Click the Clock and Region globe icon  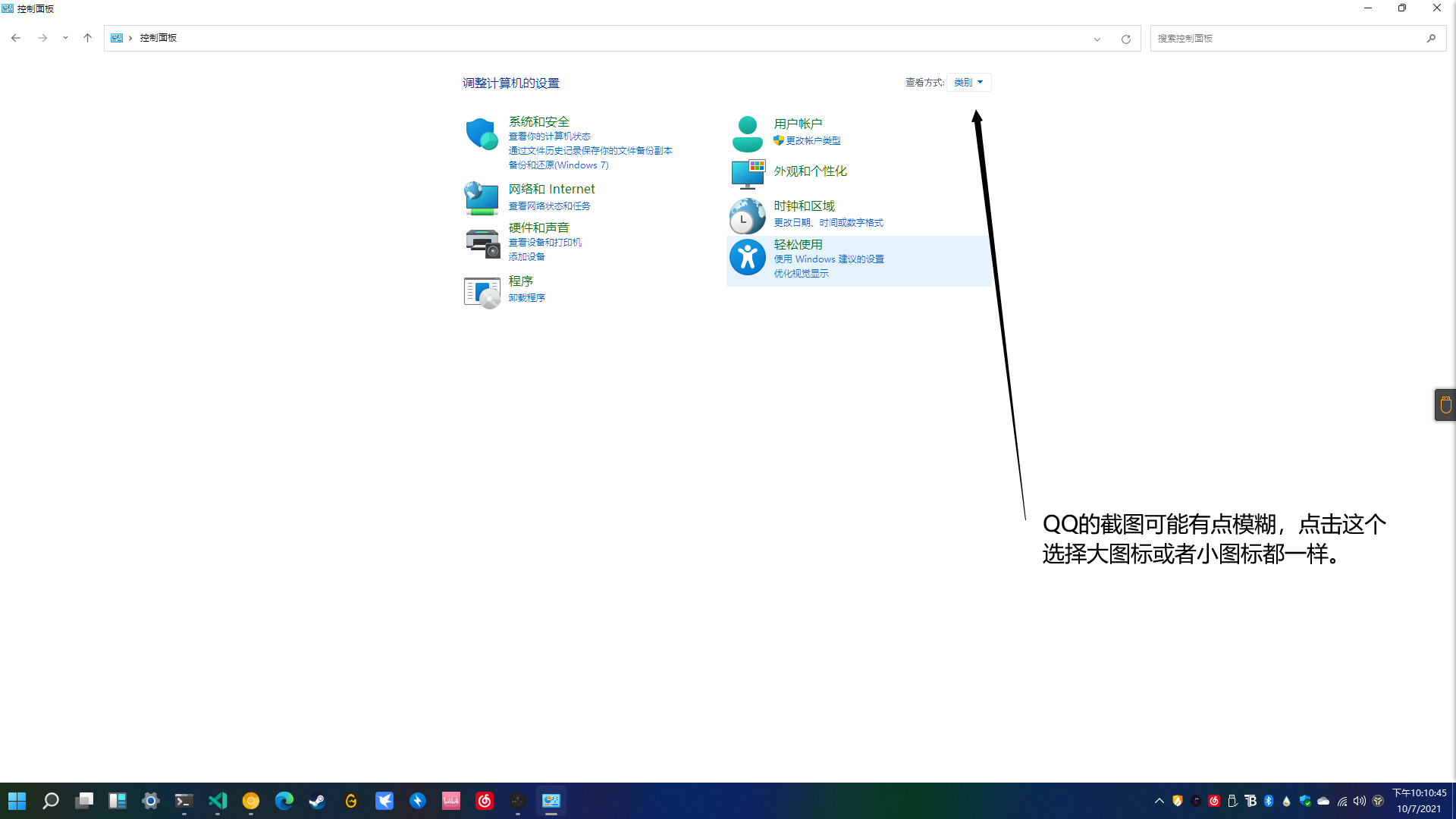pyautogui.click(x=747, y=216)
